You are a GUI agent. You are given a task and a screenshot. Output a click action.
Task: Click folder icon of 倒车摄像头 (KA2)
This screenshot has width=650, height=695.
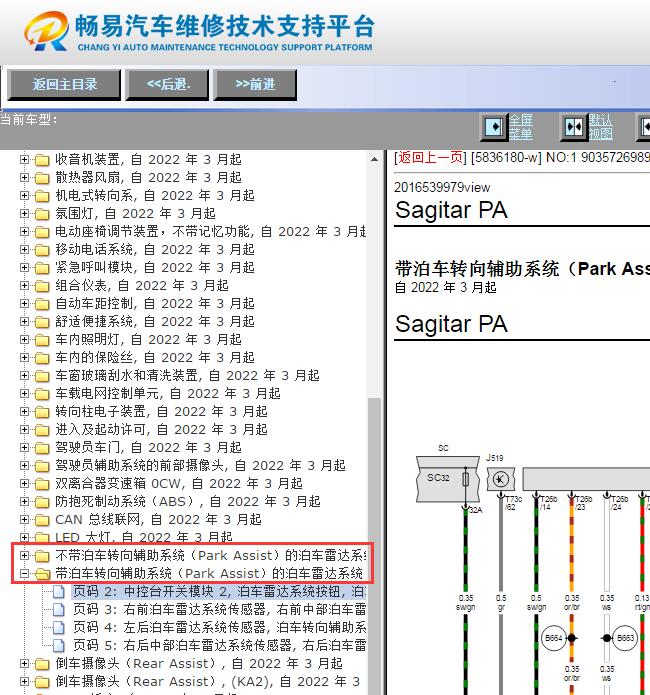(x=42, y=682)
